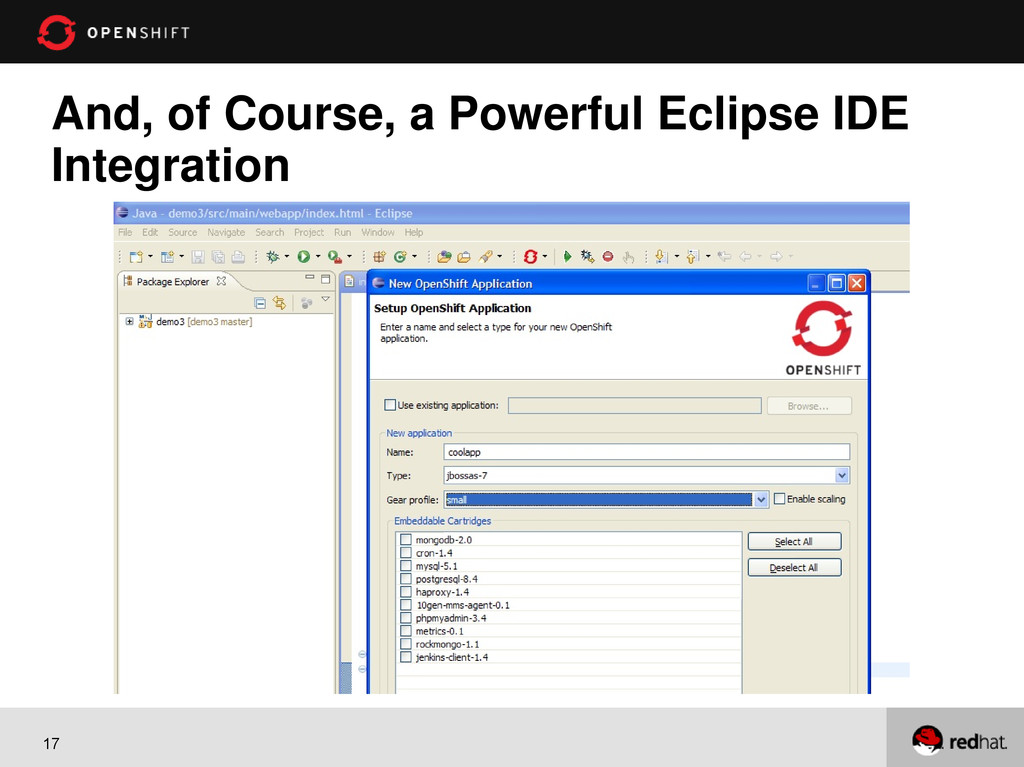Open the OpenShift toolbar icon dropdown arrow
The width and height of the screenshot is (1024, 767).
545,257
